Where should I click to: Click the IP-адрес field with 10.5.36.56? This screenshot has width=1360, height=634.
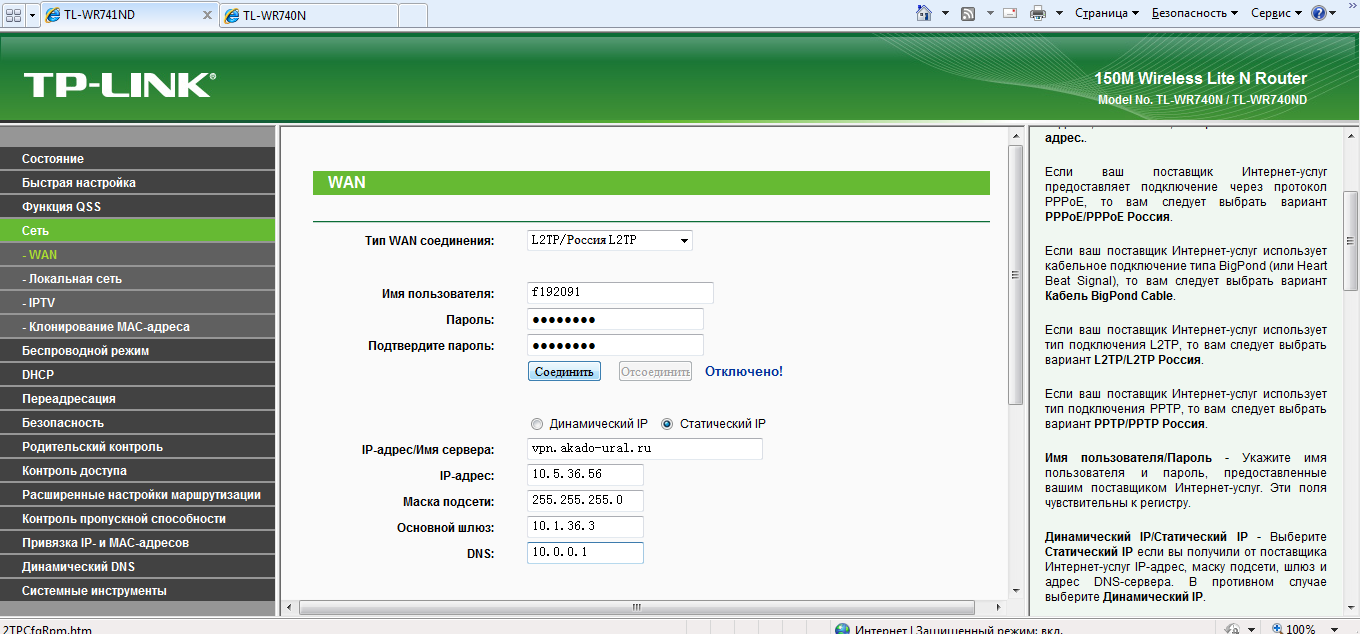click(585, 475)
